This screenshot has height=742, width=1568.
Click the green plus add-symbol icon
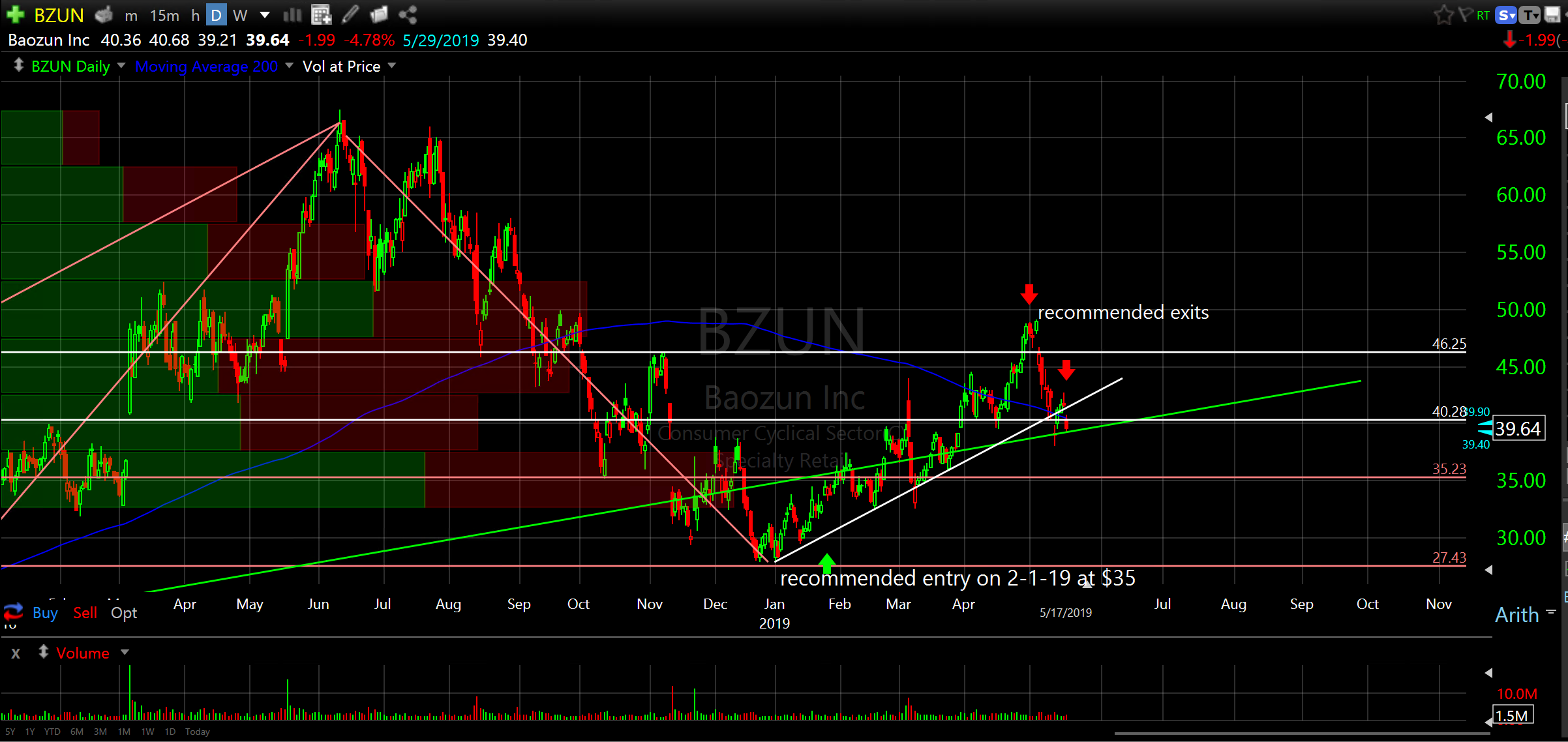point(15,14)
